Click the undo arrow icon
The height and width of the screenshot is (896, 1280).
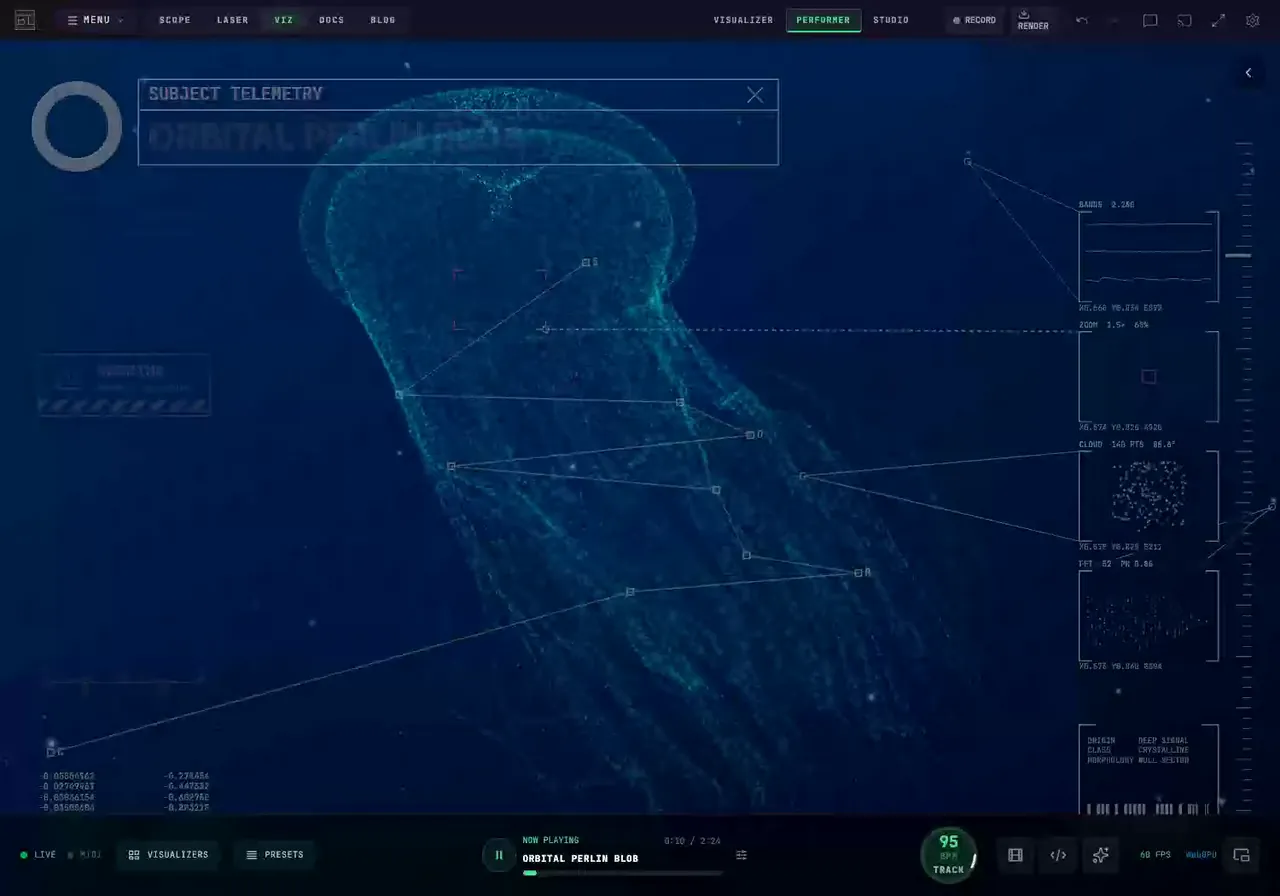click(x=1082, y=20)
